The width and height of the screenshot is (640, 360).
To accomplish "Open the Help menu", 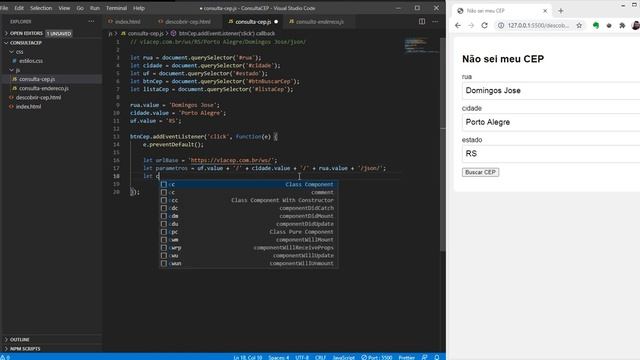I will coord(139,8).
